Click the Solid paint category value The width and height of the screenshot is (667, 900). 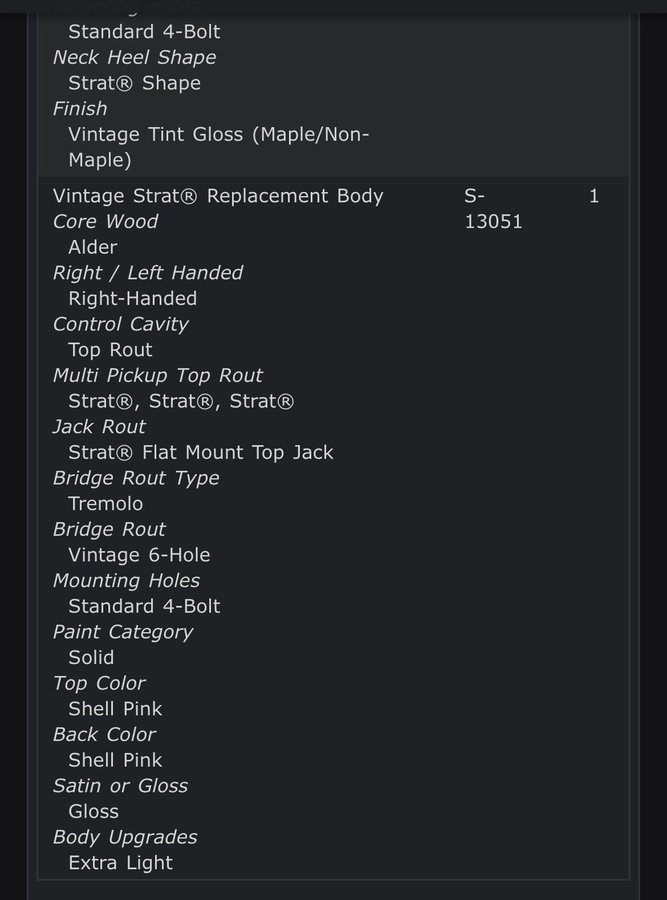pos(91,657)
